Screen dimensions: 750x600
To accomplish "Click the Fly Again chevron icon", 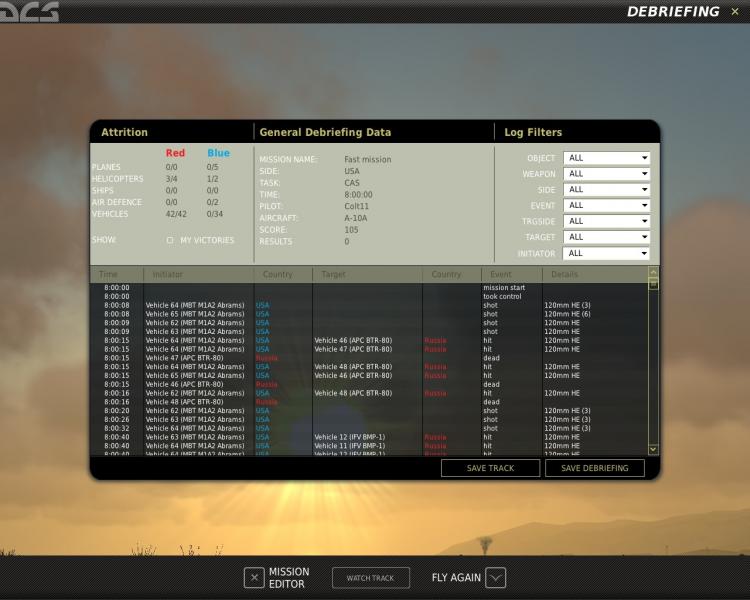I will pos(496,578).
